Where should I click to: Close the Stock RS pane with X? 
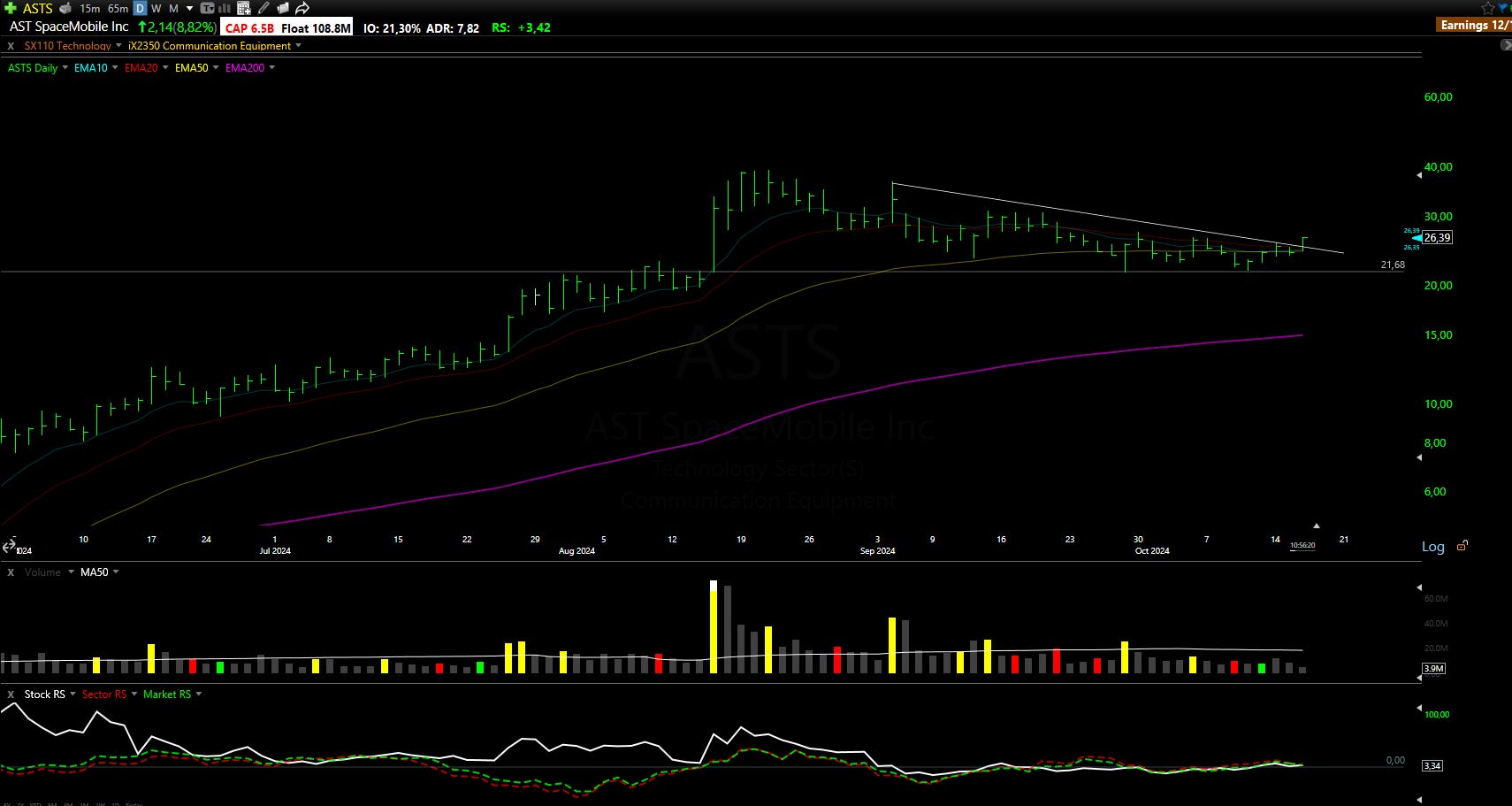click(11, 695)
